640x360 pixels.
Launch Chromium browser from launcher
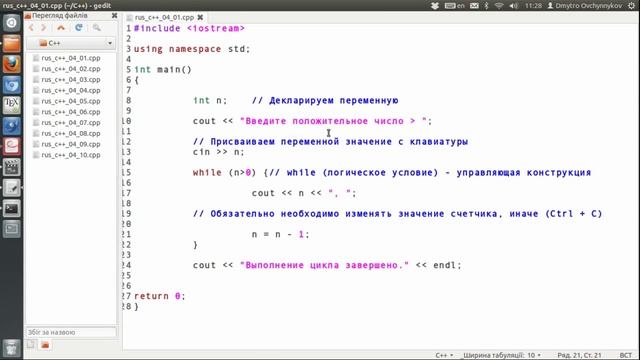(x=11, y=85)
